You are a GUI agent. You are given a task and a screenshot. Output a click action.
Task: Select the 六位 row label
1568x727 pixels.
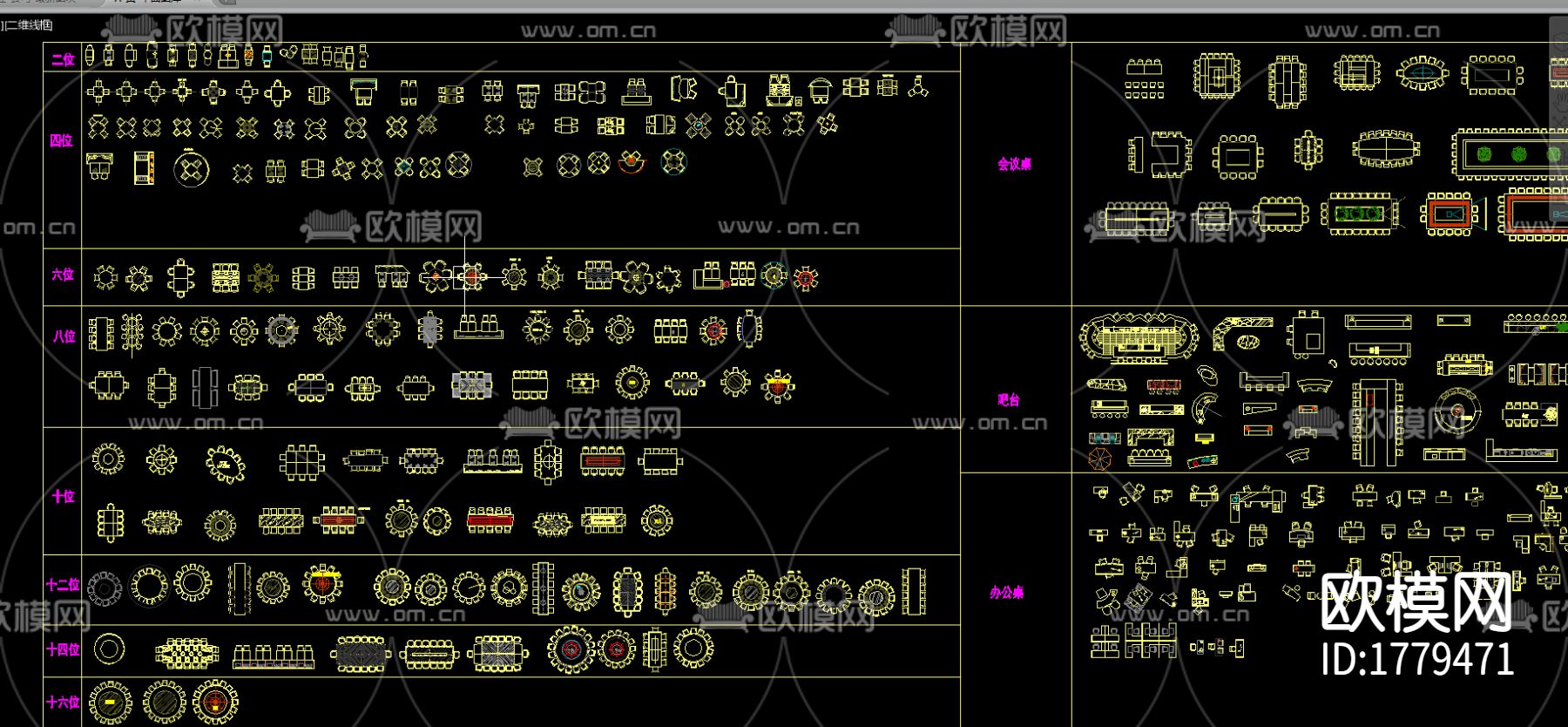click(63, 275)
